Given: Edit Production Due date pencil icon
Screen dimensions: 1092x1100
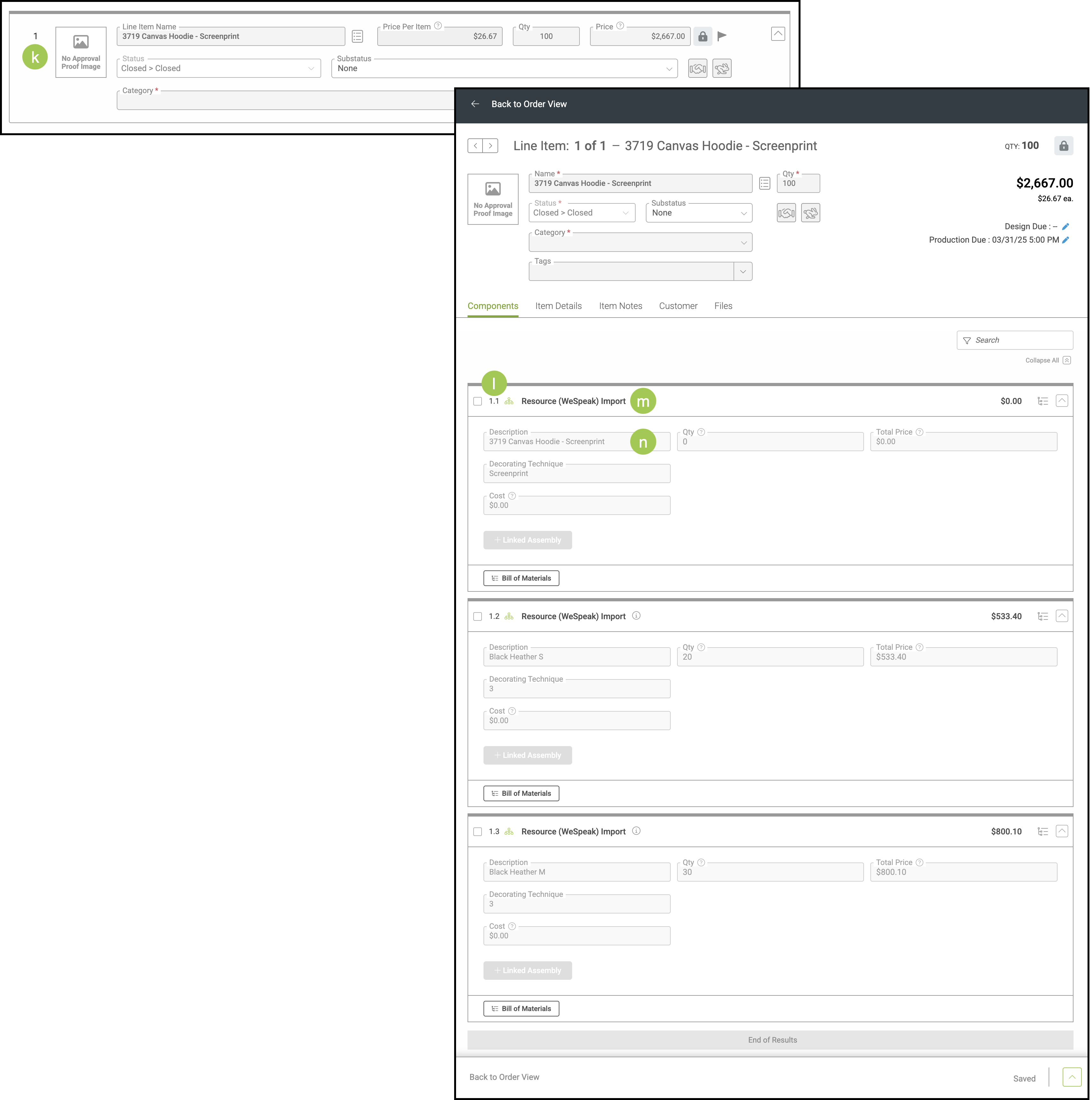Looking at the screenshot, I should (x=1065, y=240).
